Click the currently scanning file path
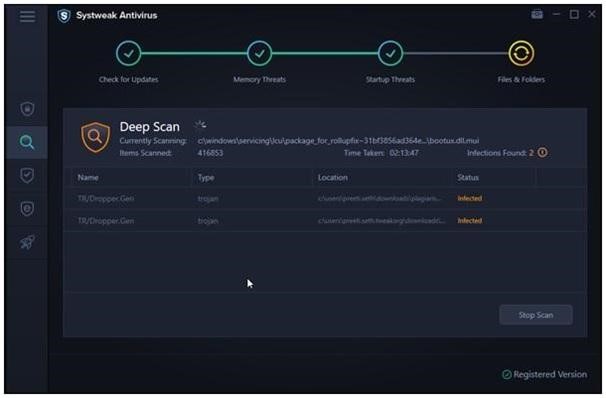 [x=338, y=141]
